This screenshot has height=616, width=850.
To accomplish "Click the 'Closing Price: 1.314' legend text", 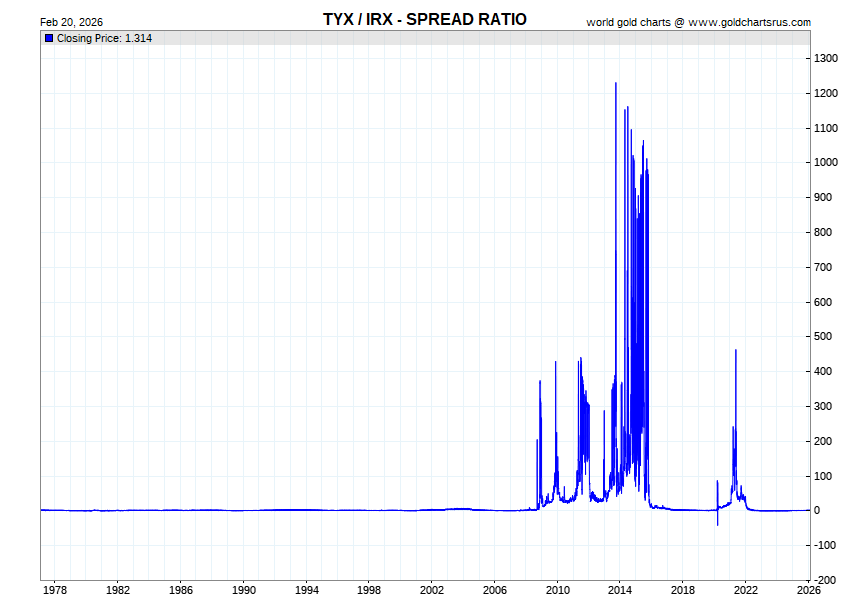I will pos(104,38).
